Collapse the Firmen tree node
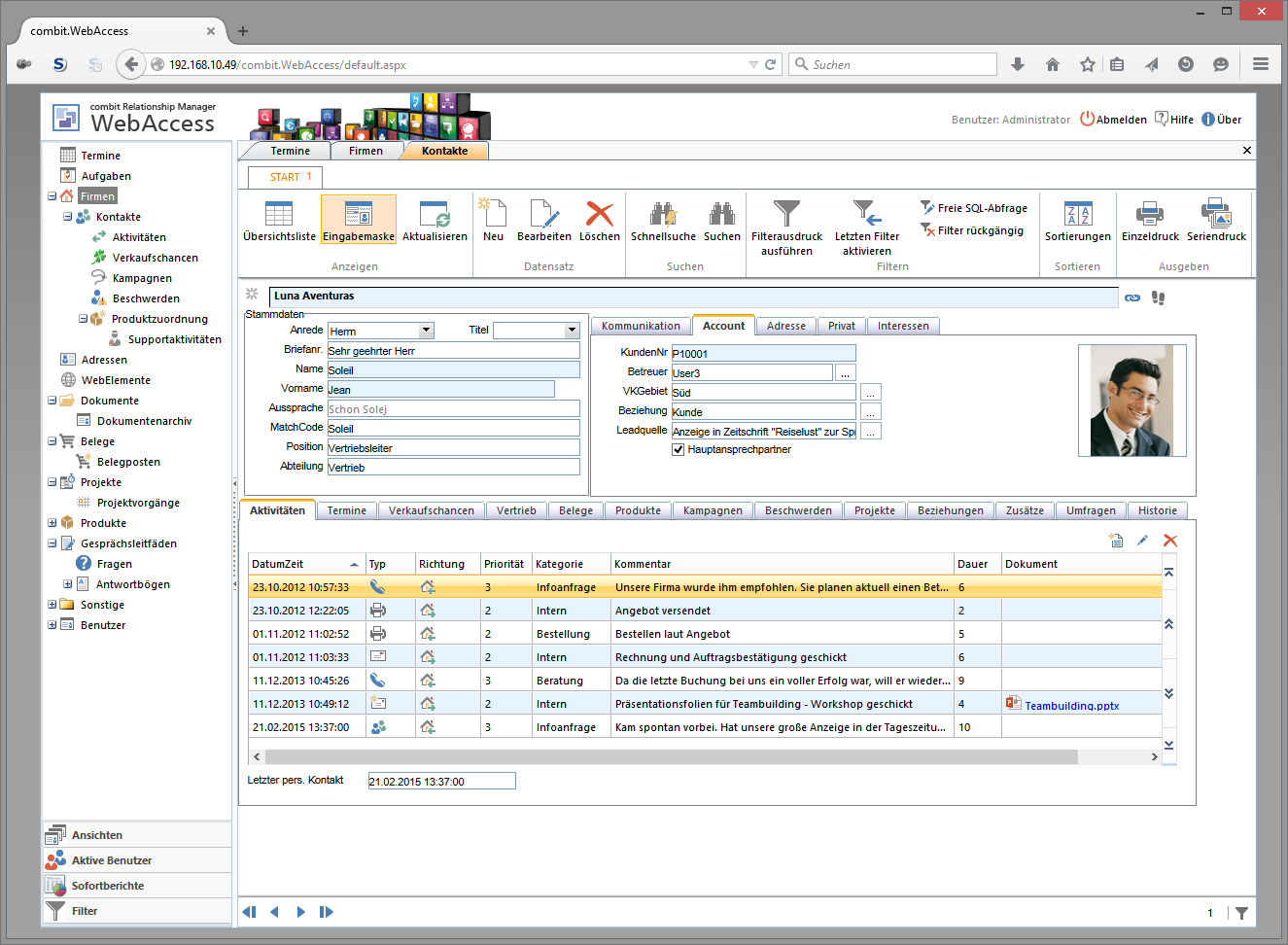 point(52,196)
